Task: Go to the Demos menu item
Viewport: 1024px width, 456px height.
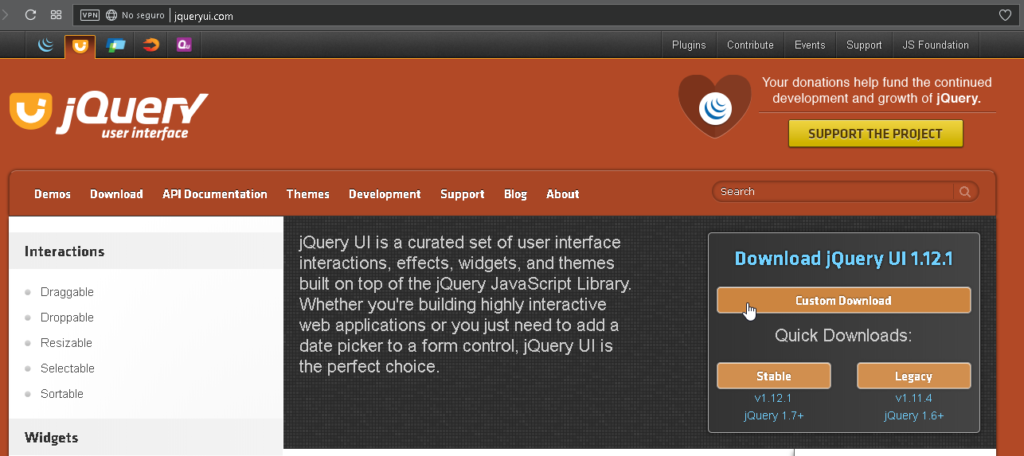Action: click(x=52, y=194)
